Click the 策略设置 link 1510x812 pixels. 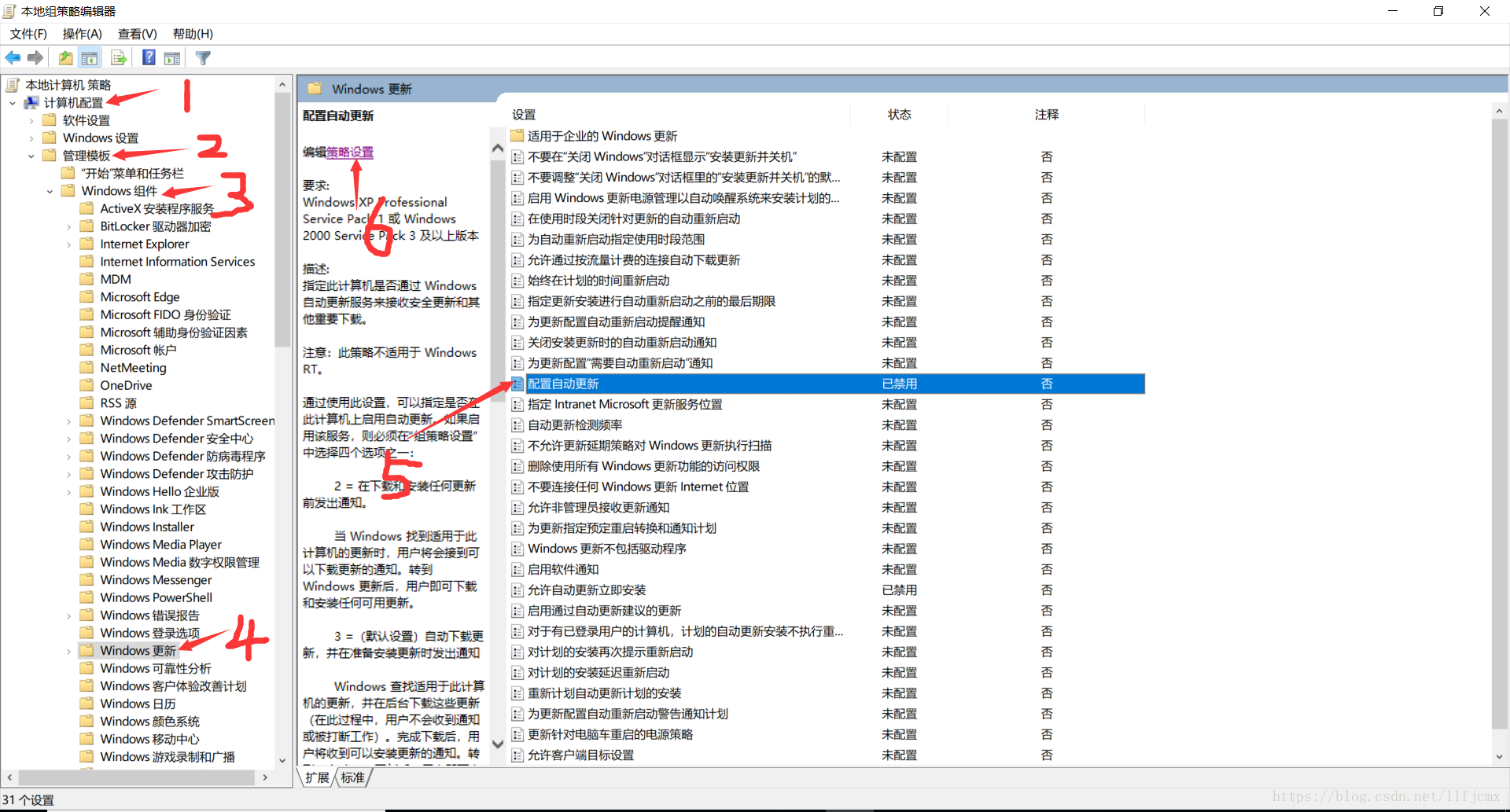point(350,152)
